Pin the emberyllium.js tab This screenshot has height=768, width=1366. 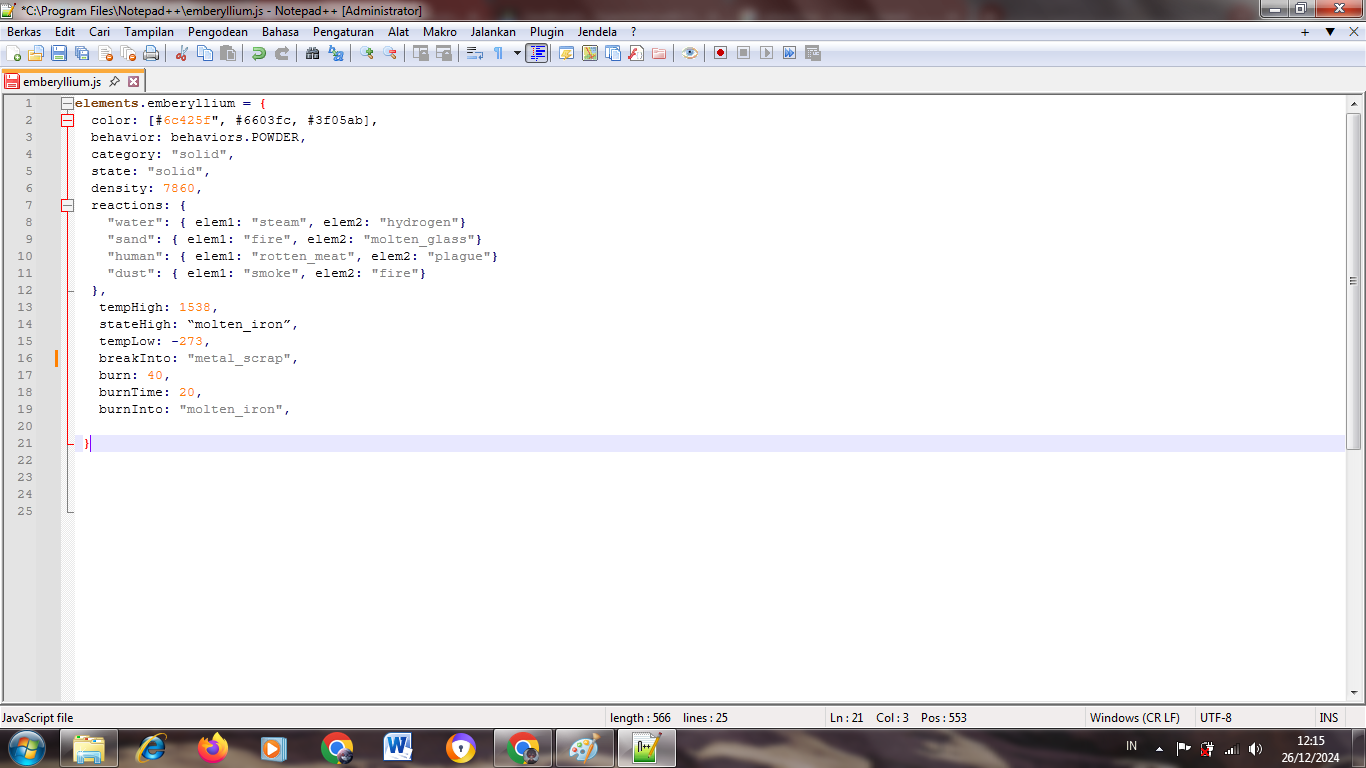(115, 82)
